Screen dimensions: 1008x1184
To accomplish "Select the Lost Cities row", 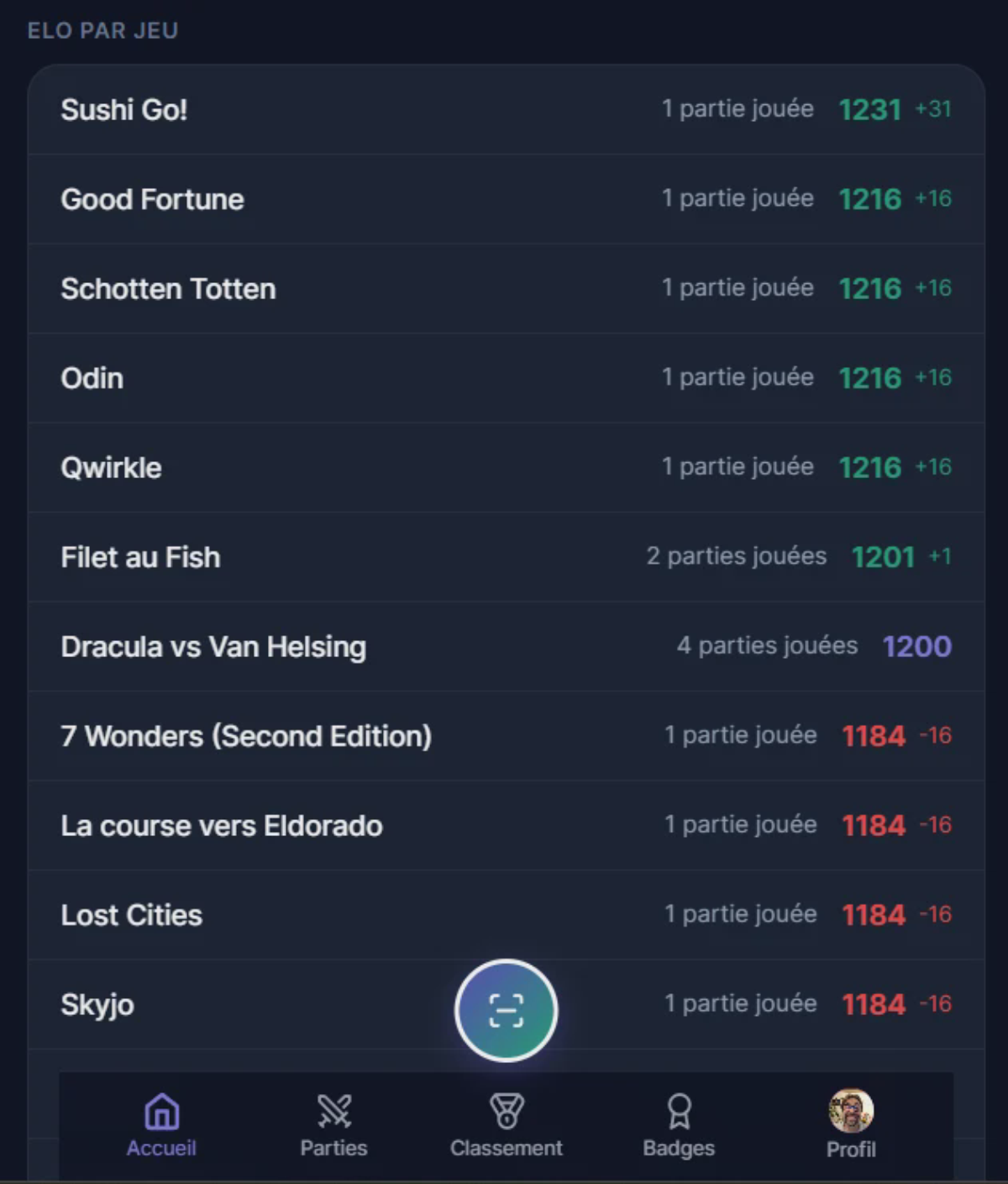I will click(x=507, y=915).
